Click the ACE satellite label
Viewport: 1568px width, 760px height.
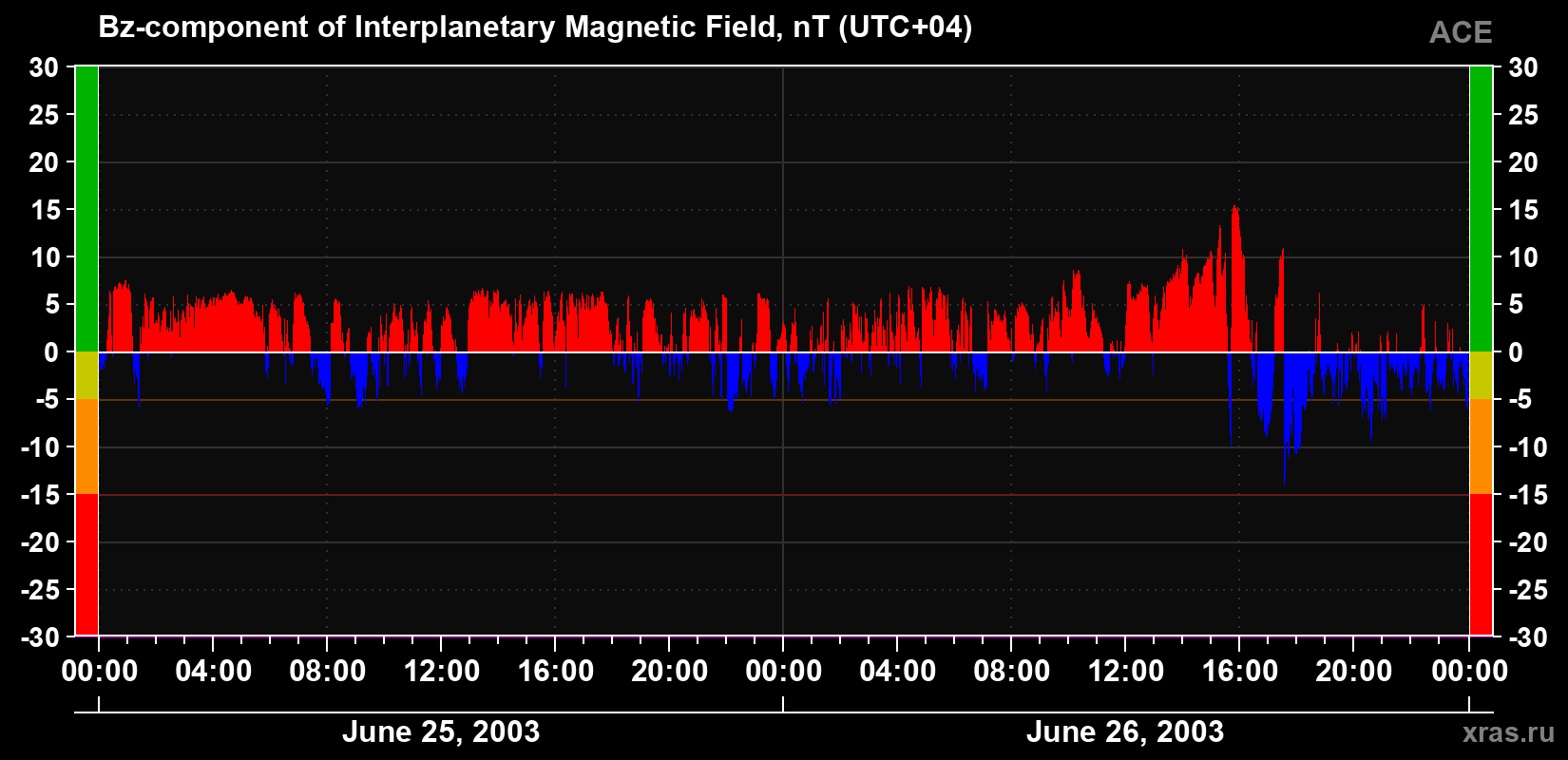(x=1461, y=32)
